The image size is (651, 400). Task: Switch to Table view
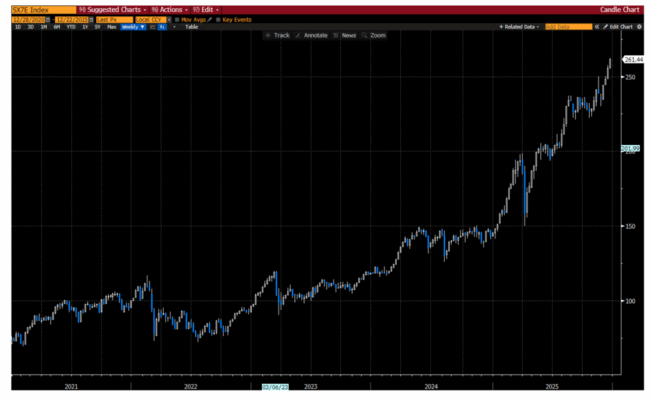point(193,27)
